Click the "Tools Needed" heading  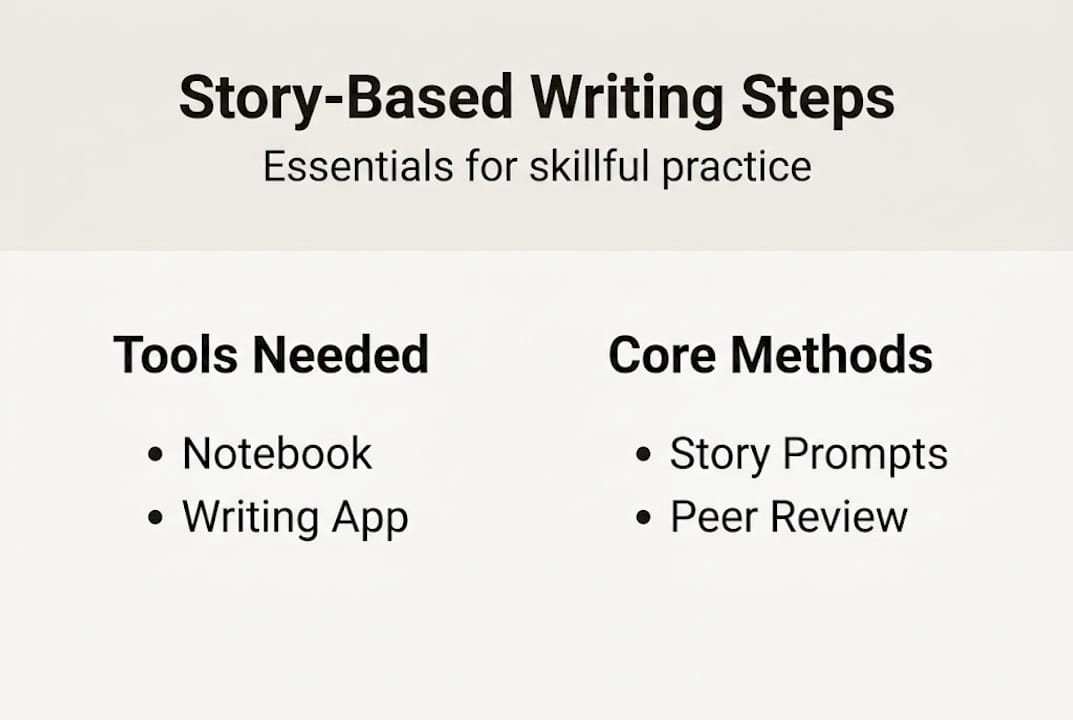(271, 355)
